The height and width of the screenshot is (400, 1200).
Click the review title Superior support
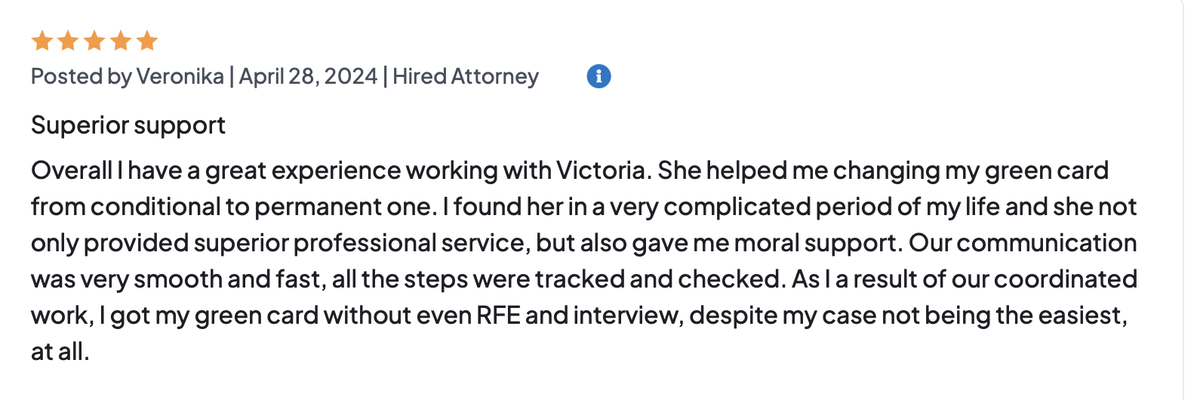pyautogui.click(x=128, y=126)
